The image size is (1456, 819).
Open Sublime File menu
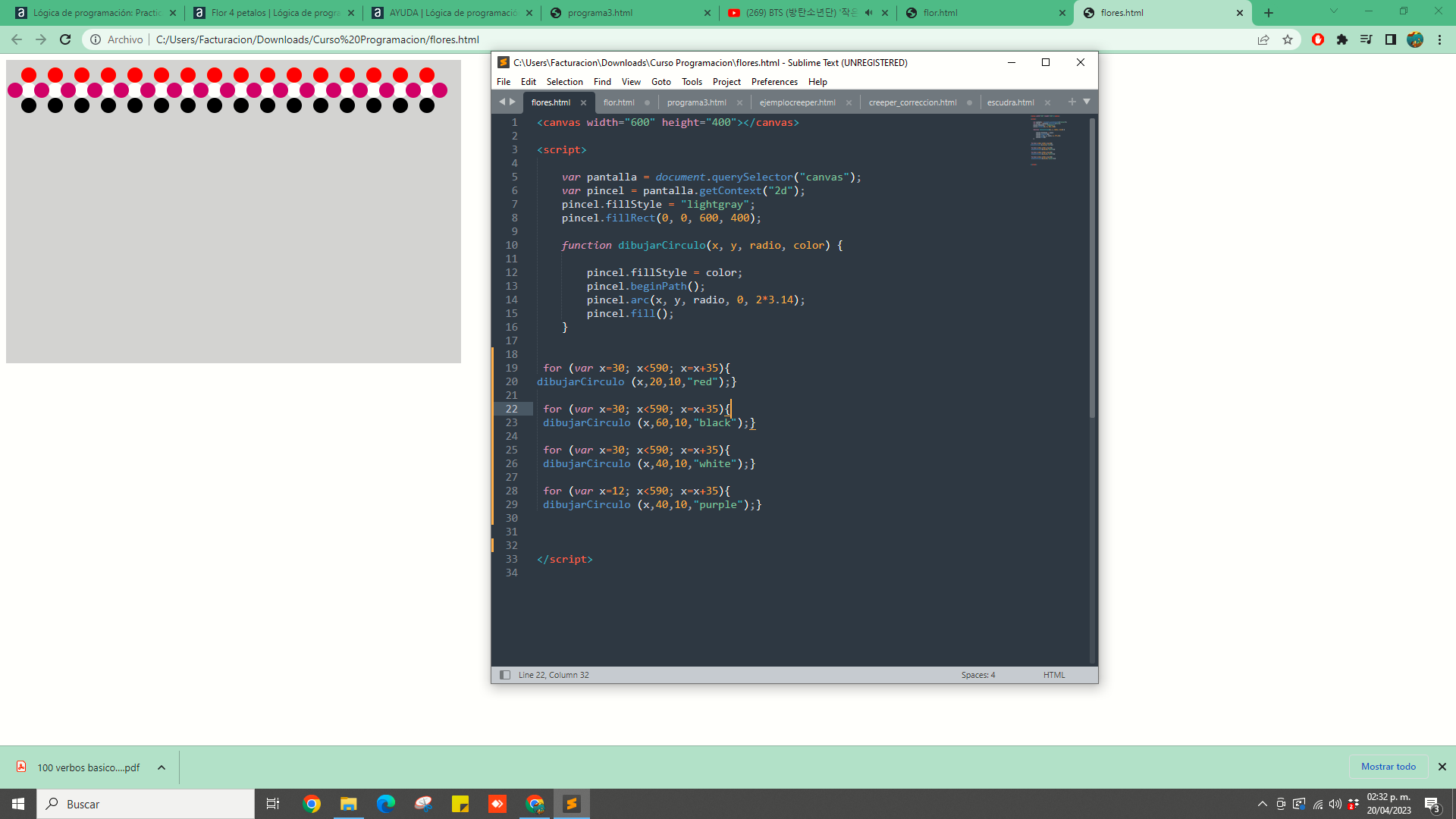pyautogui.click(x=504, y=82)
